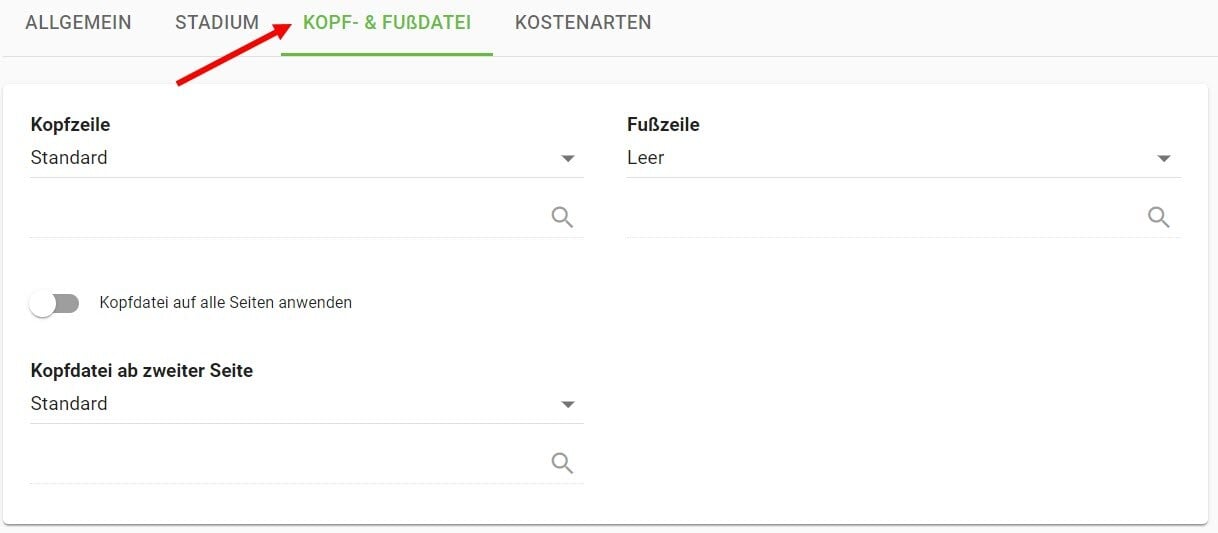Open dropdown arrow for Kopfdatei ab zweiter Seite
This screenshot has height=533, width=1218.
pos(568,404)
